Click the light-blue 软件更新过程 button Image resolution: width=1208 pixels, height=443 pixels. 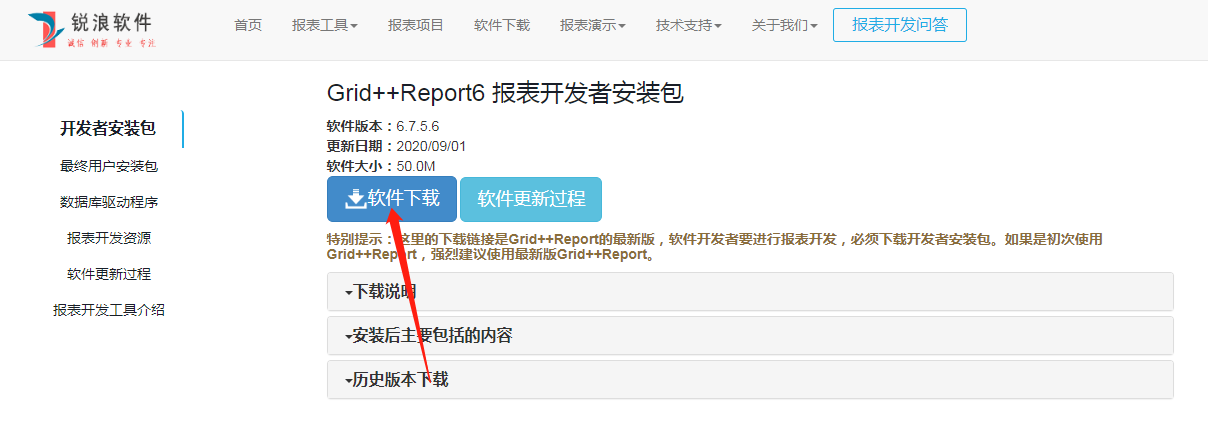(x=531, y=199)
